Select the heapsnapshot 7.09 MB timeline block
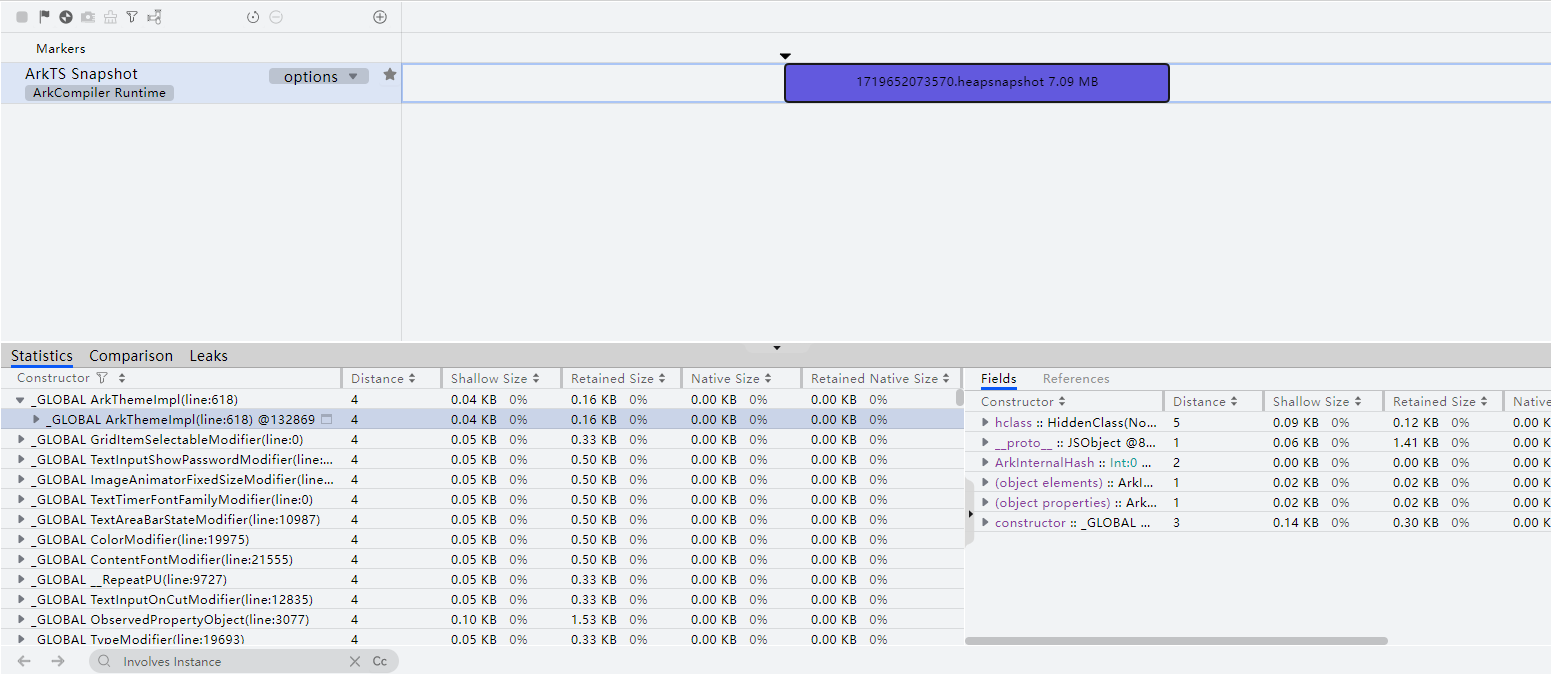This screenshot has width=1551, height=674. click(x=976, y=82)
